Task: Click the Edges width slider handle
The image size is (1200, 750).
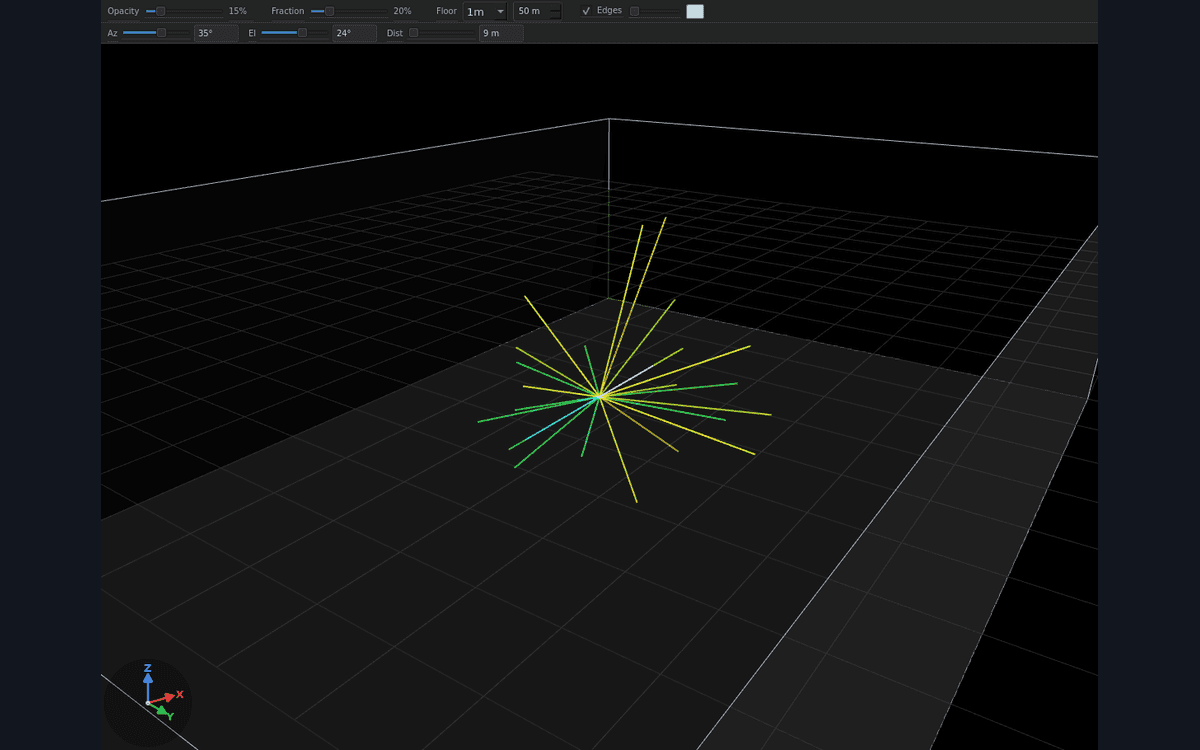Action: tap(634, 11)
